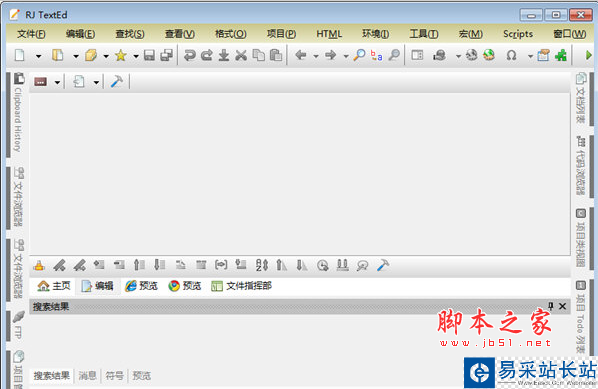
Task: Open the 文档列表 side panel
Action: tap(580, 98)
